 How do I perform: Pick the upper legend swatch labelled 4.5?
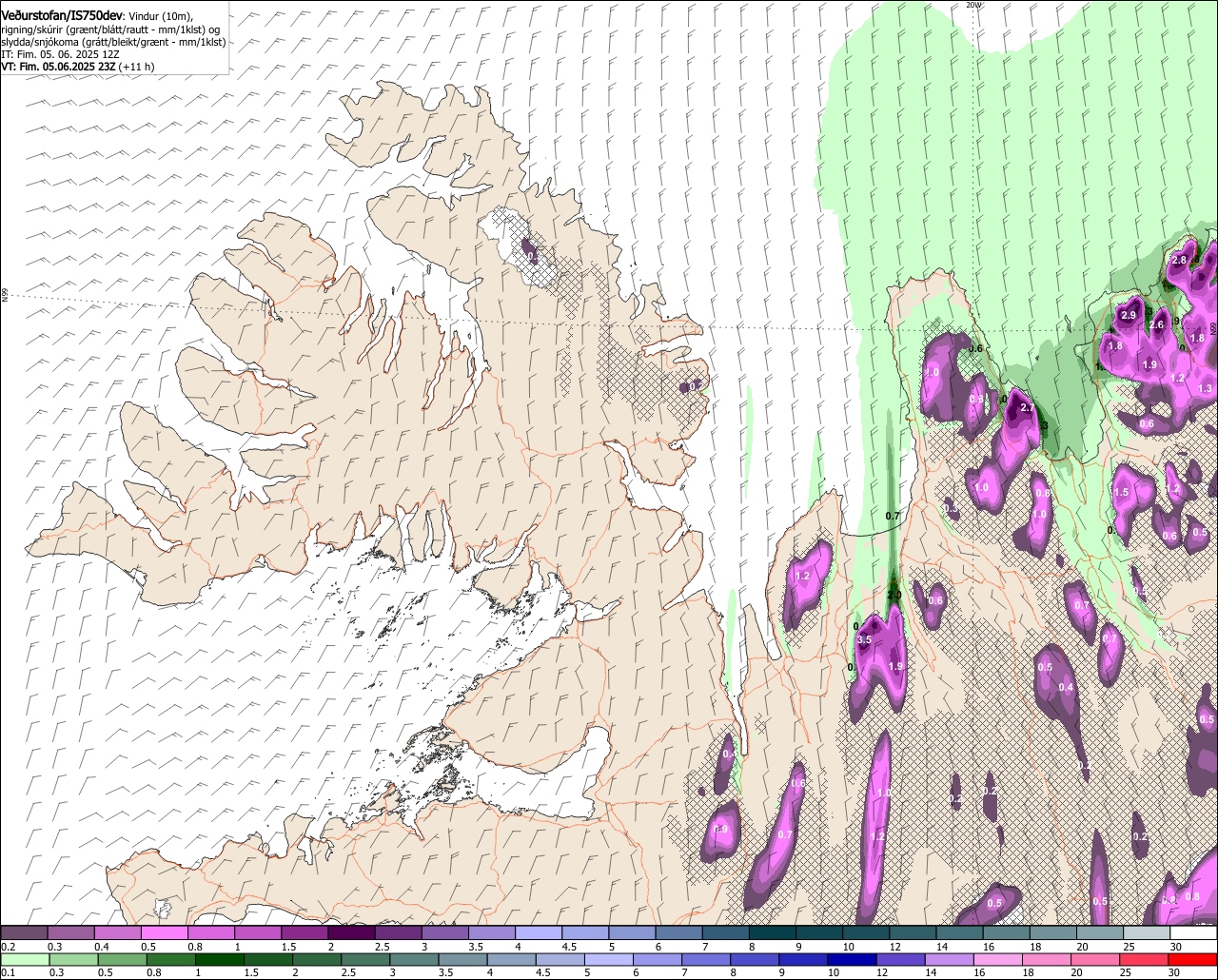tap(585, 933)
